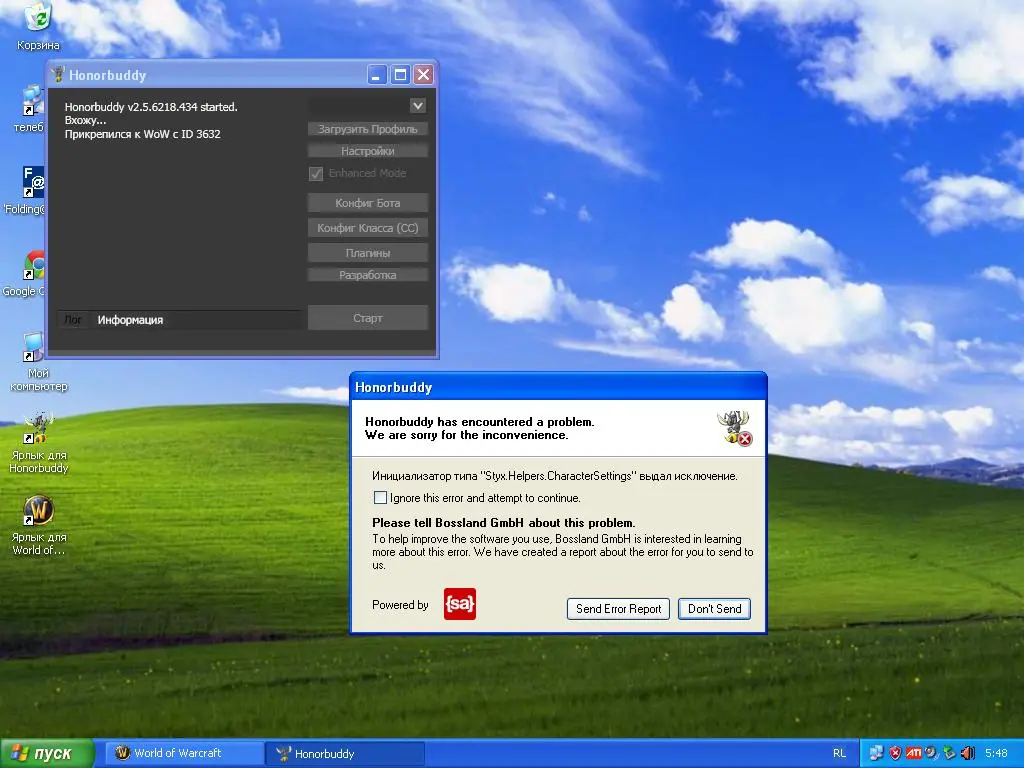Open the volume speaker tray icon
Viewport: 1024px width, 768px height.
point(967,753)
